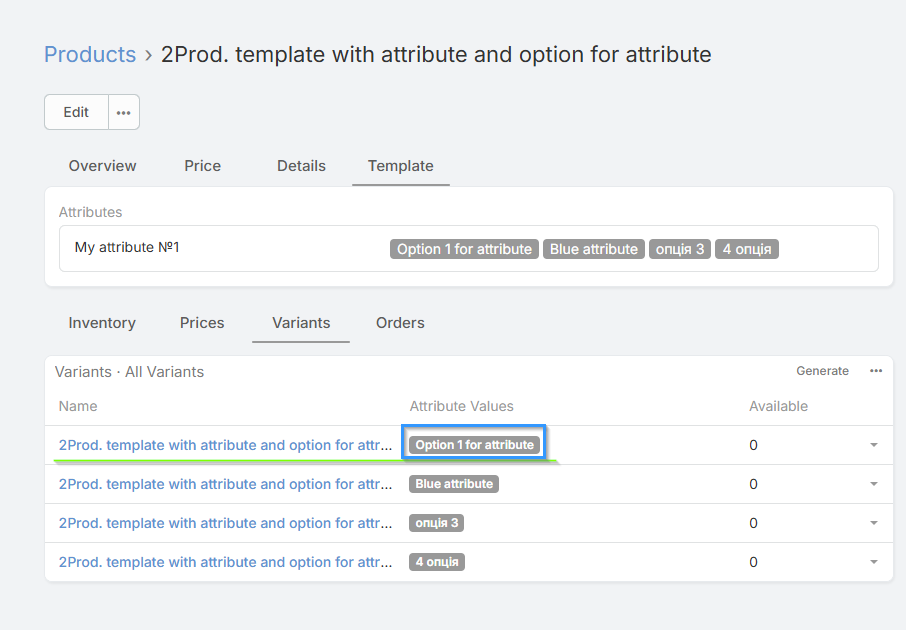Click the Edit button
The width and height of the screenshot is (906, 630).
click(76, 112)
